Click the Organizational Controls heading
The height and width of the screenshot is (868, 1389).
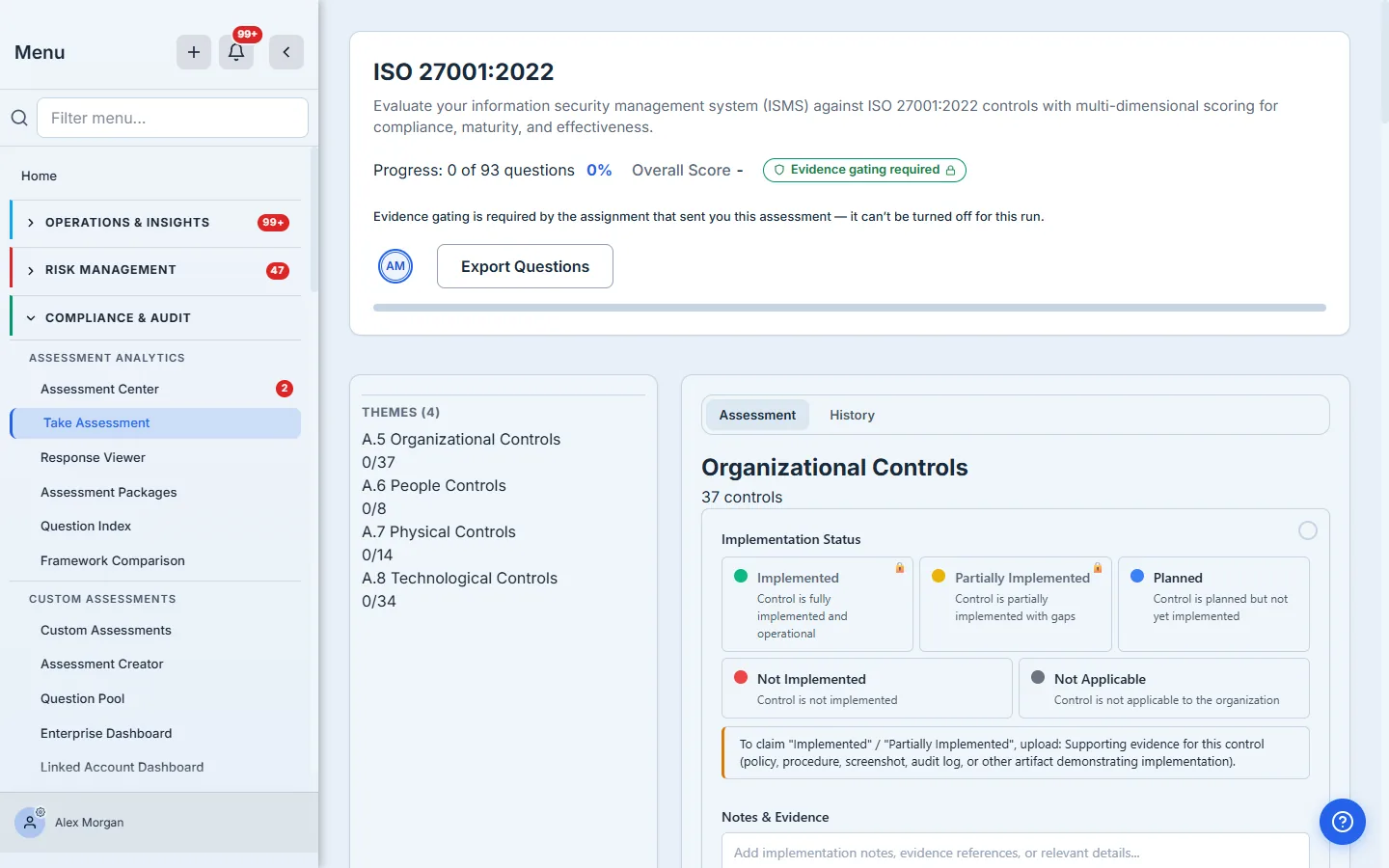point(834,468)
